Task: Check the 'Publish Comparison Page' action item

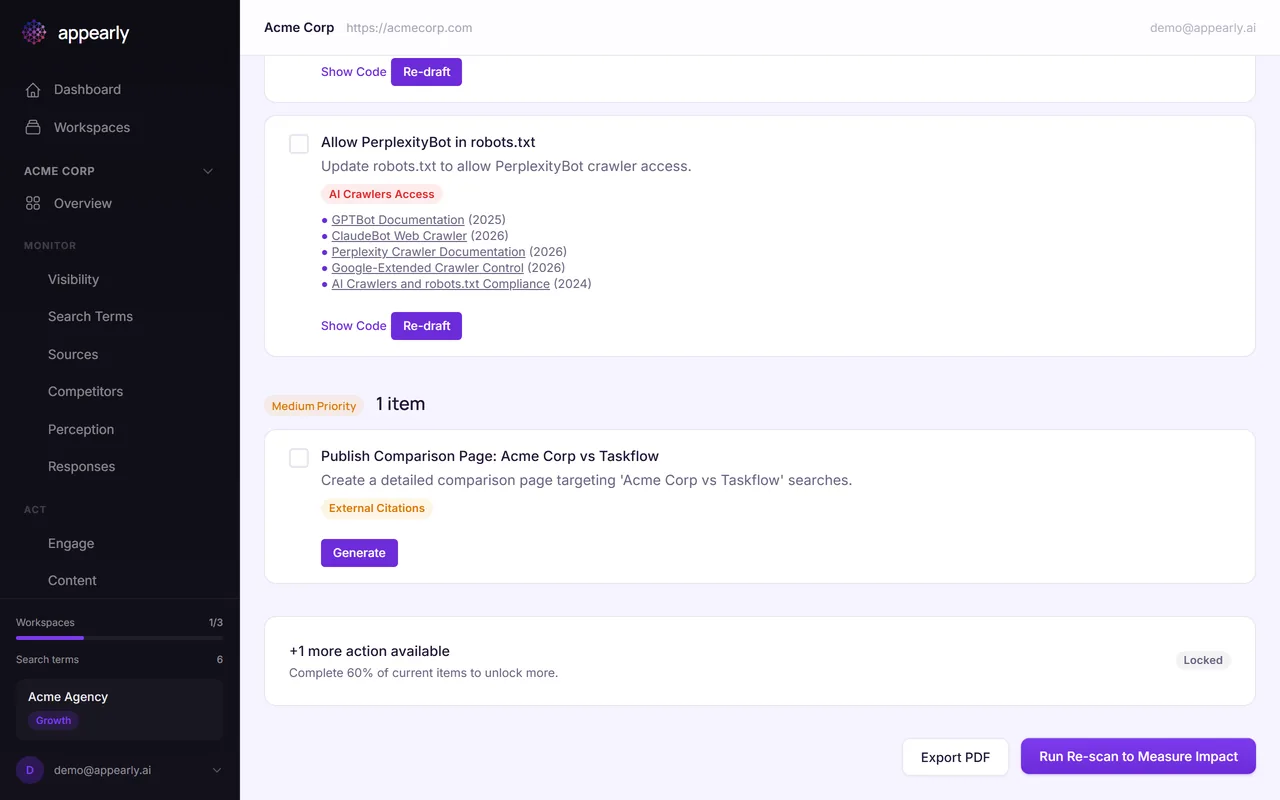Action: (298, 457)
